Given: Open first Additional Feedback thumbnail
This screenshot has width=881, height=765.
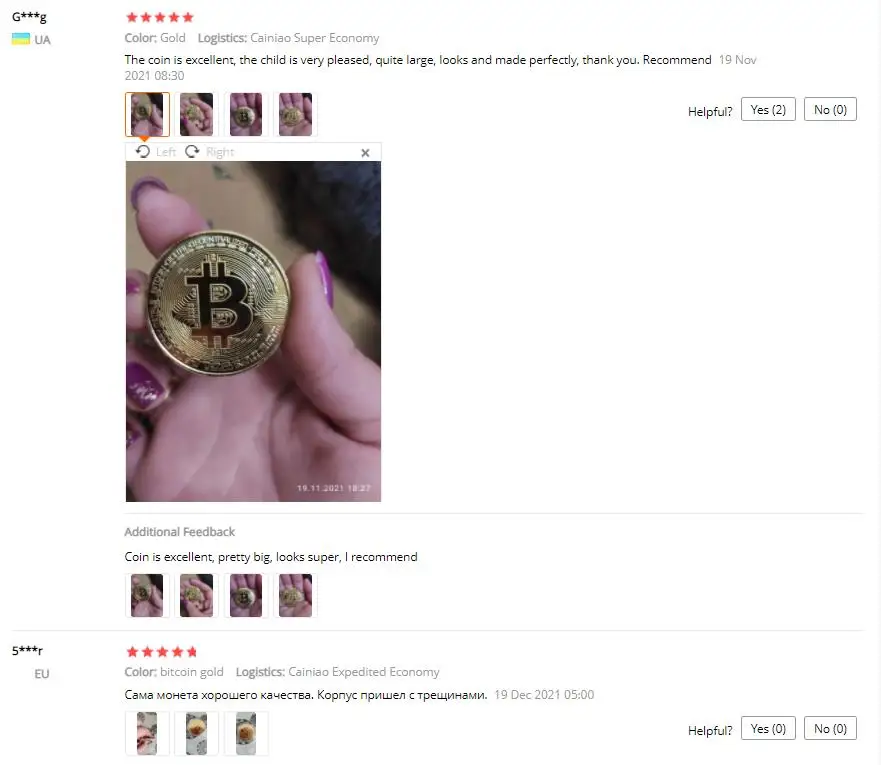Looking at the screenshot, I should tap(147, 595).
